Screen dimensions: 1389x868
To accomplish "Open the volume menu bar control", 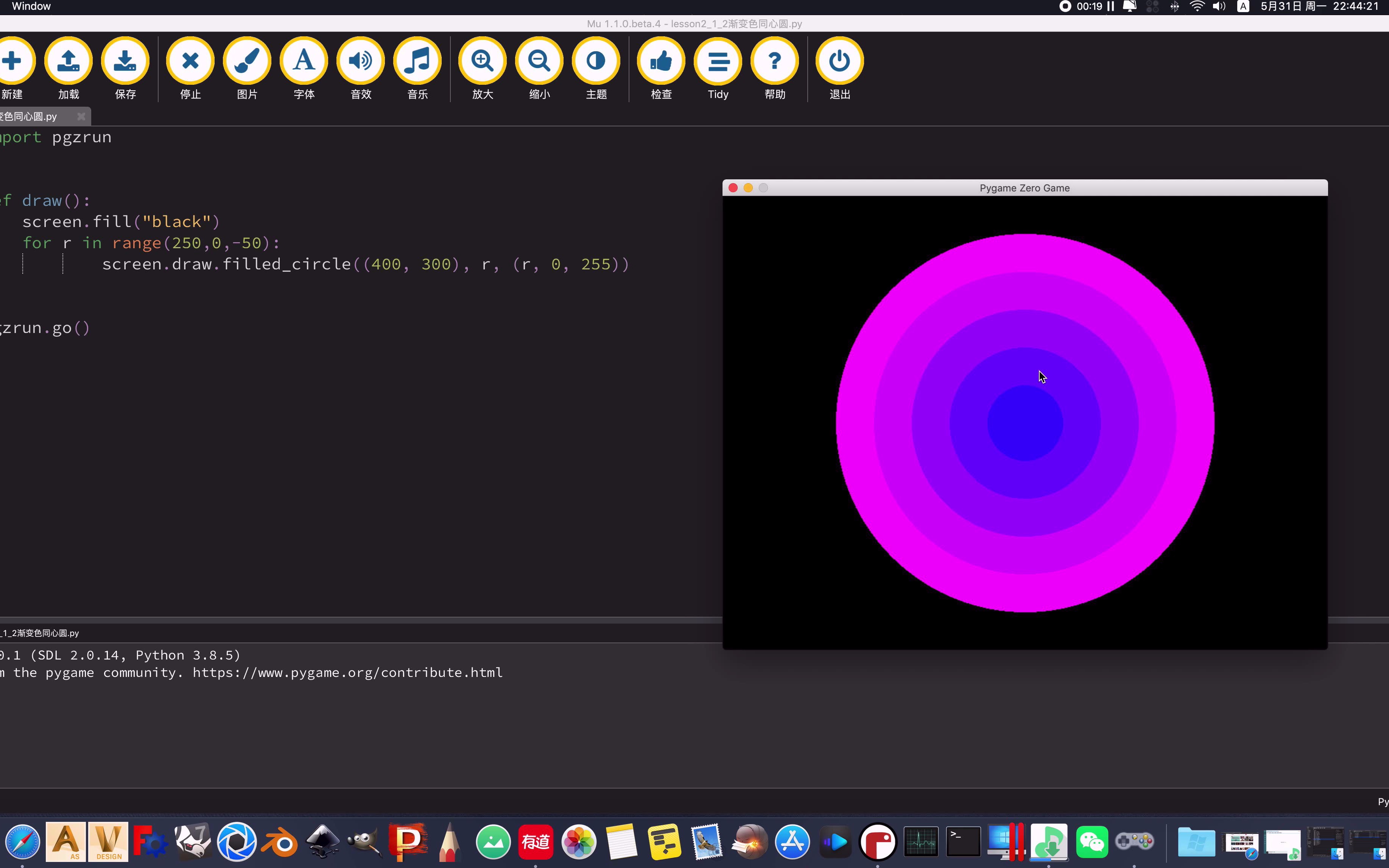I will [1219, 6].
